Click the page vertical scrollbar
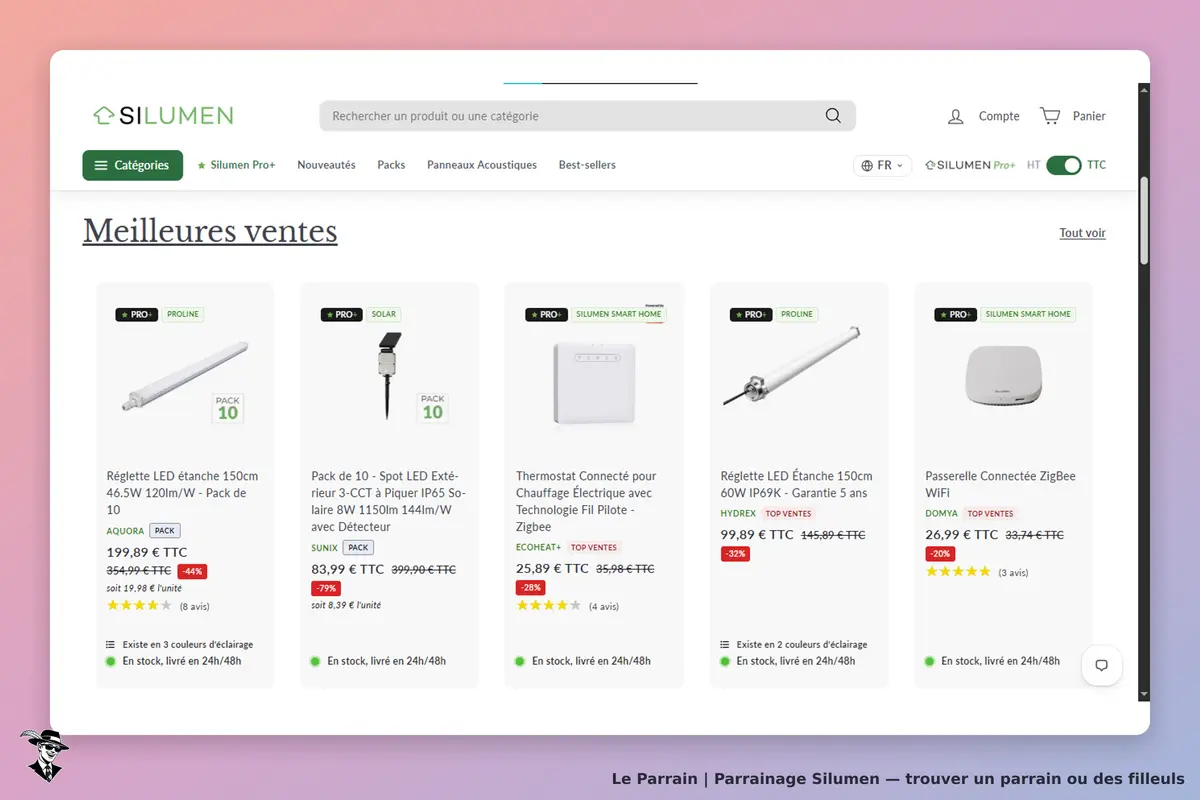The height and width of the screenshot is (800, 1200). [1144, 220]
